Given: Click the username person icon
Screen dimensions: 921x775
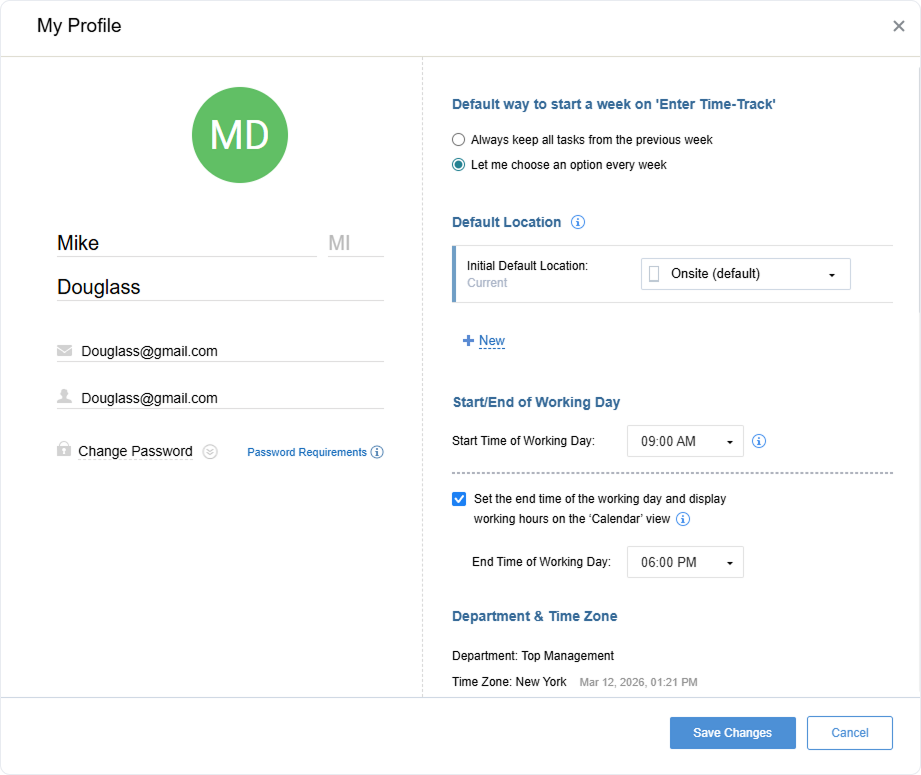Looking at the screenshot, I should tap(64, 396).
